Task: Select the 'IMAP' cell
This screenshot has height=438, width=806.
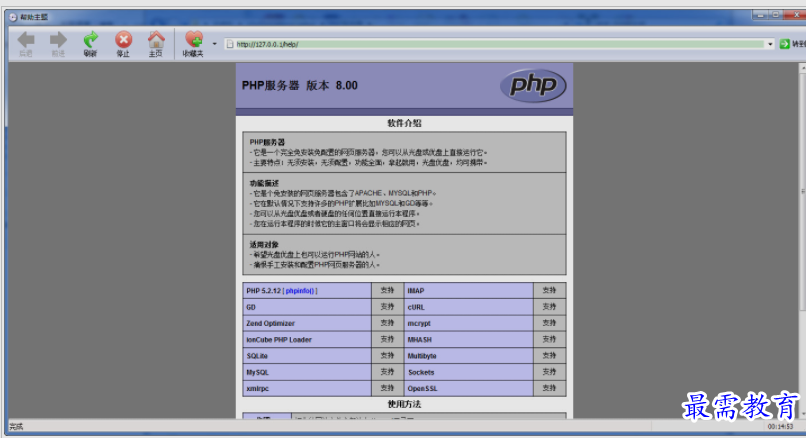Action: pos(468,290)
